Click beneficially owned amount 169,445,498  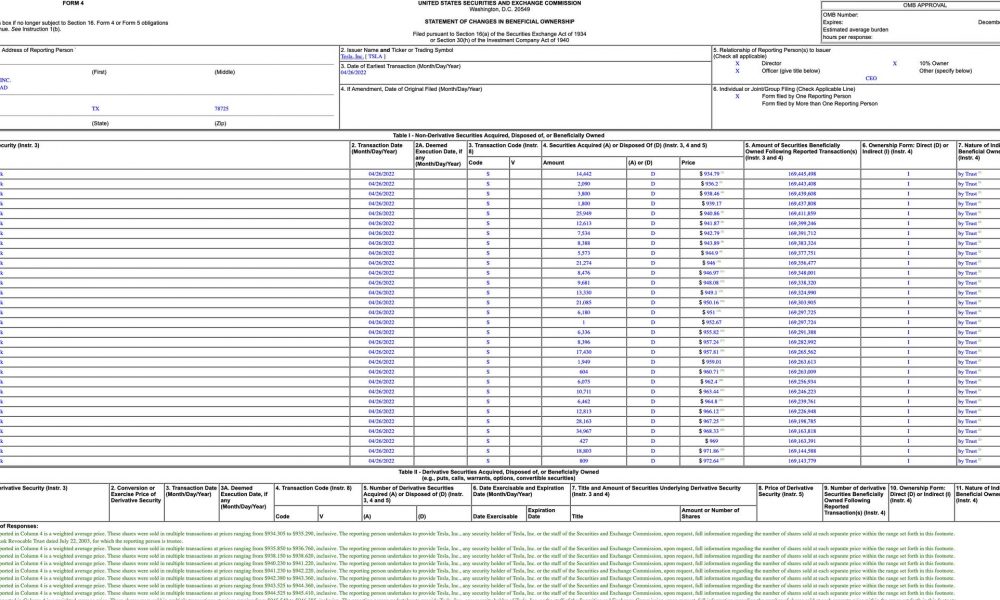(802, 174)
